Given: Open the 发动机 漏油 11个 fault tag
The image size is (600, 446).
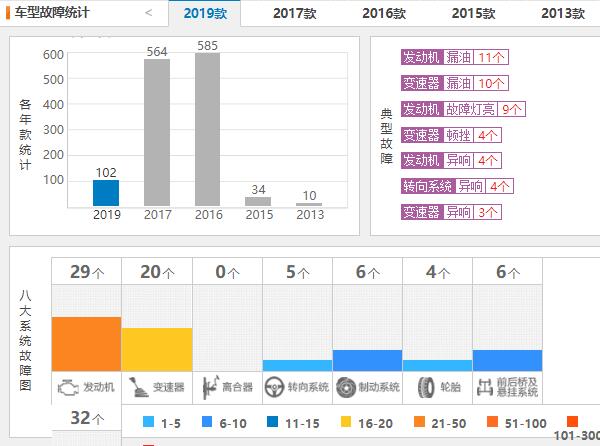Looking at the screenshot, I should [x=455, y=57].
